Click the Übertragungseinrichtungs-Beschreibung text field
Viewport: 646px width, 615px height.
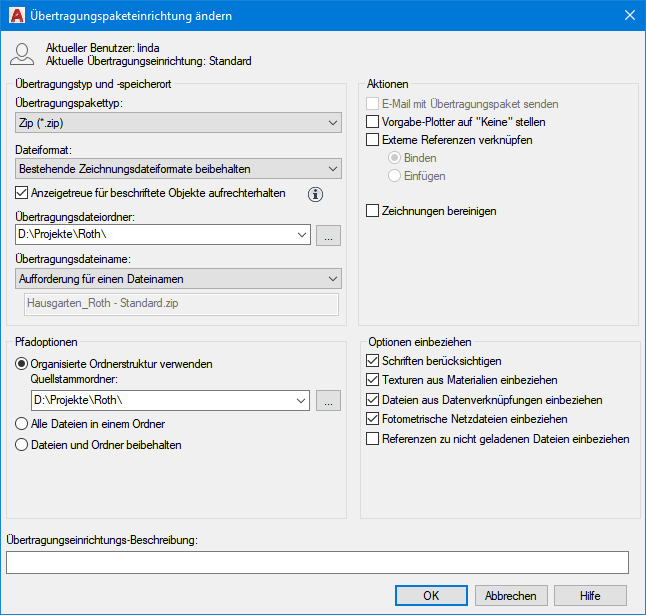(317, 562)
